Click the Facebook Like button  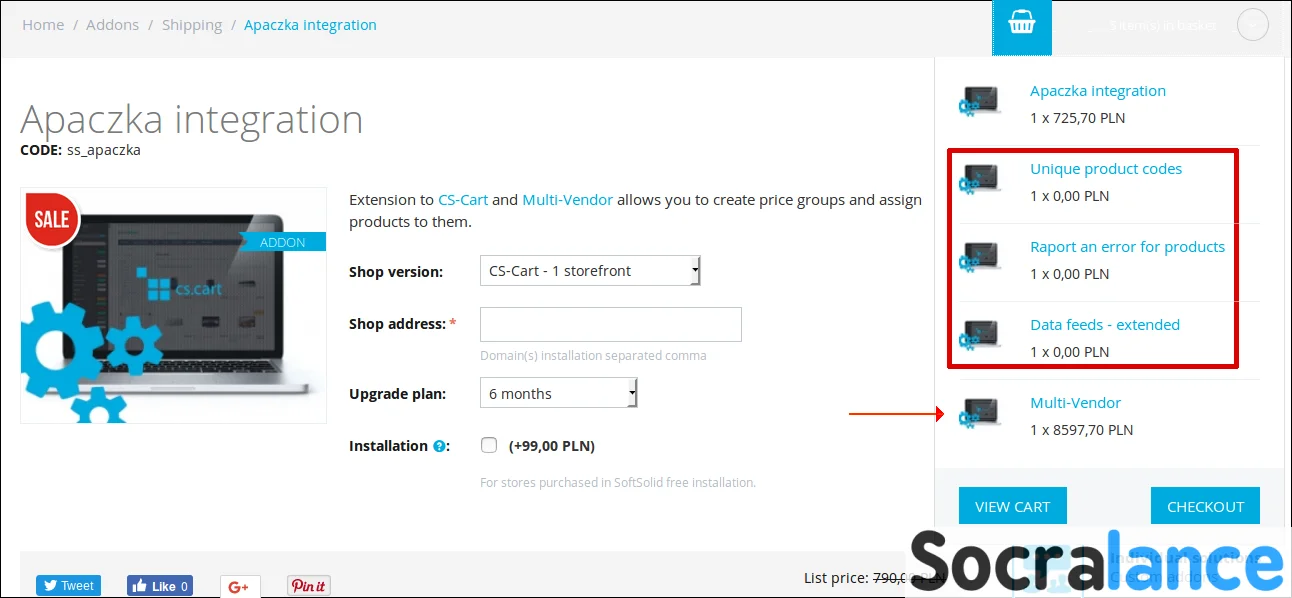pos(160,586)
